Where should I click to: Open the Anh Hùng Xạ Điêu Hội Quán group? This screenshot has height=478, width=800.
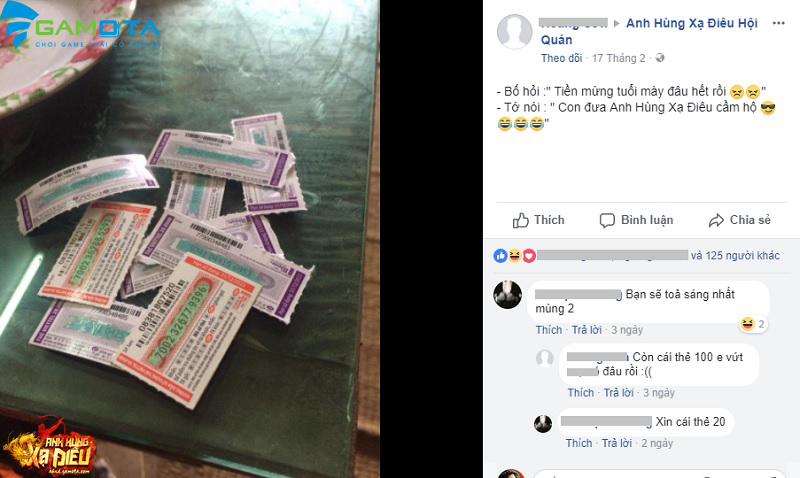649,31
